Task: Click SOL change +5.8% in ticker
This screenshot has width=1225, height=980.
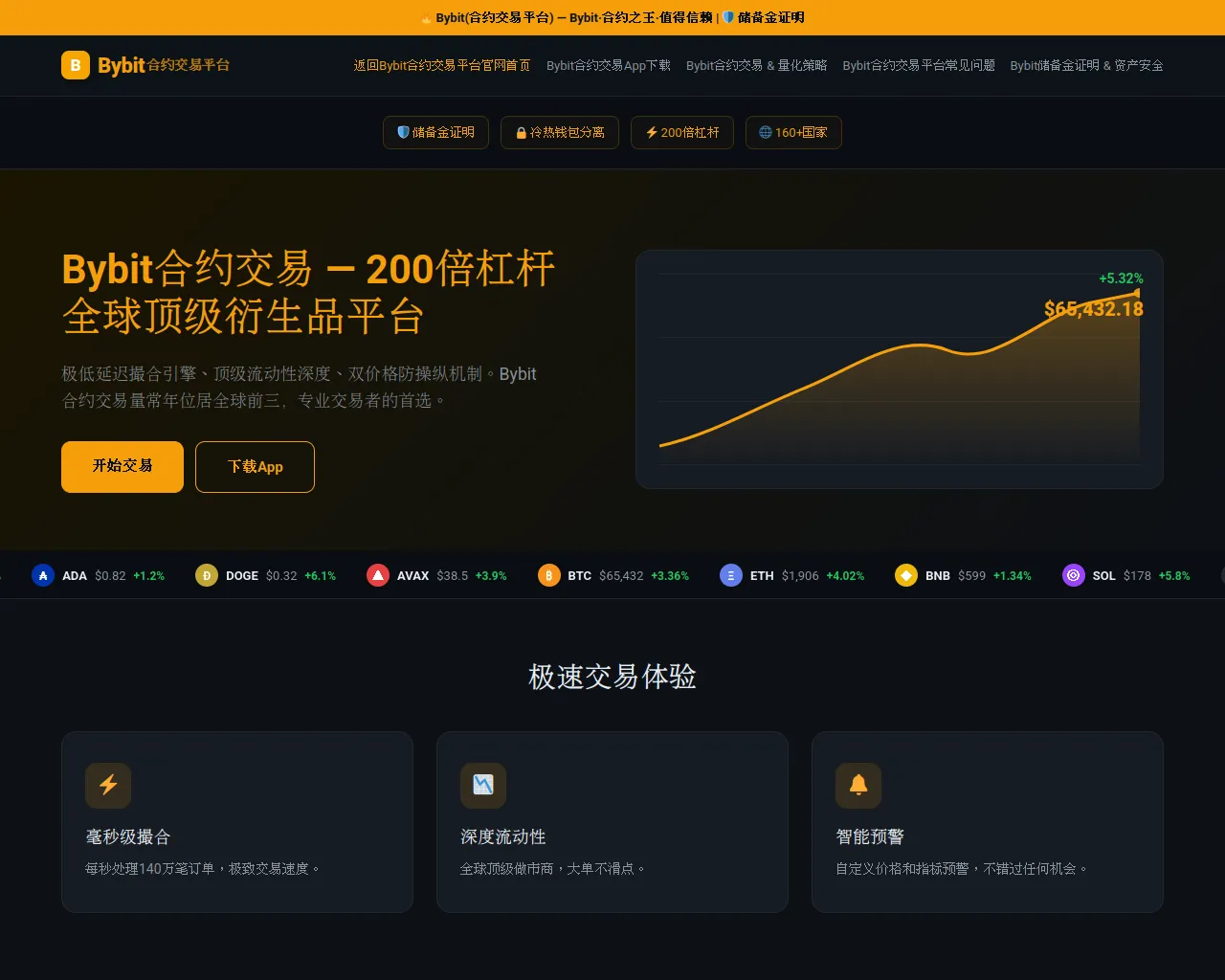Action: [x=1174, y=575]
